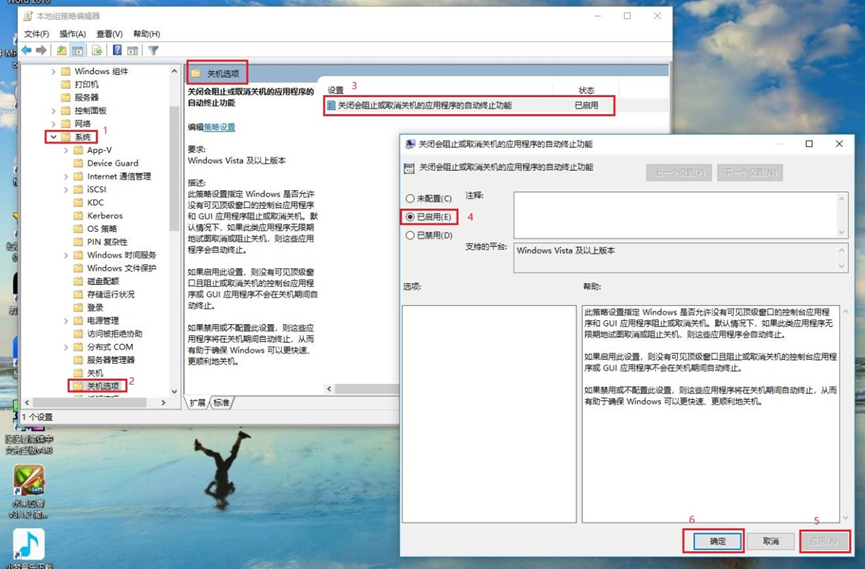Switch to the 标准 tab
Viewport: 865px width, 569px height.
tap(221, 403)
